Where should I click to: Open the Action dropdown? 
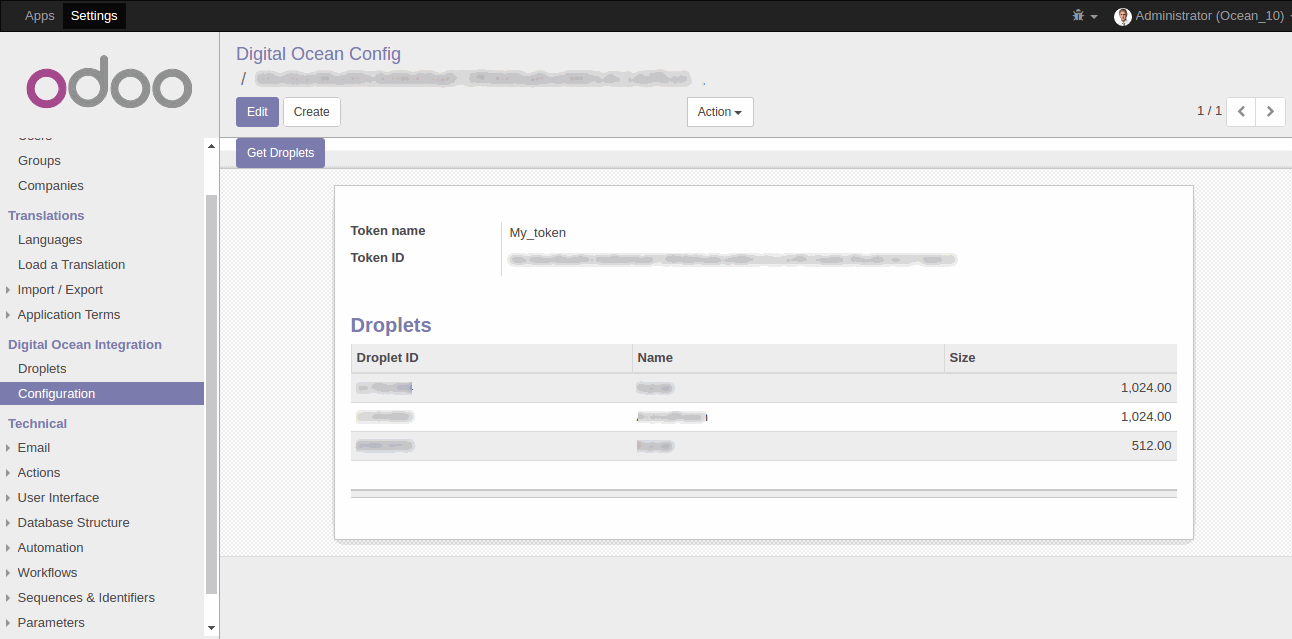720,112
